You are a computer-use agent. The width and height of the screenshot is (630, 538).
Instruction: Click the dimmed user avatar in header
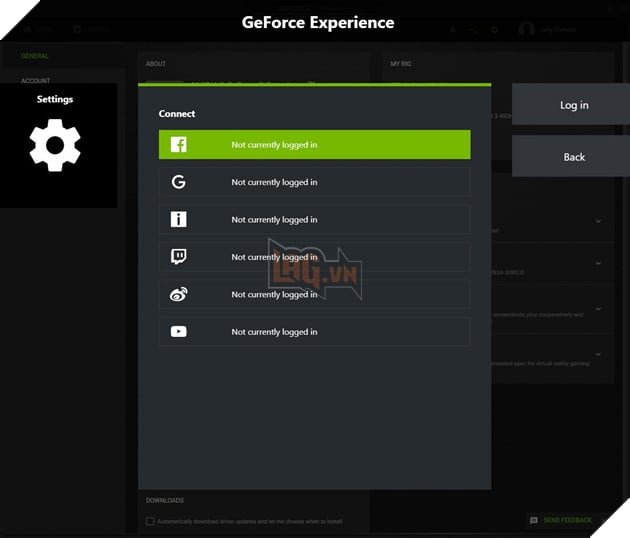(526, 29)
